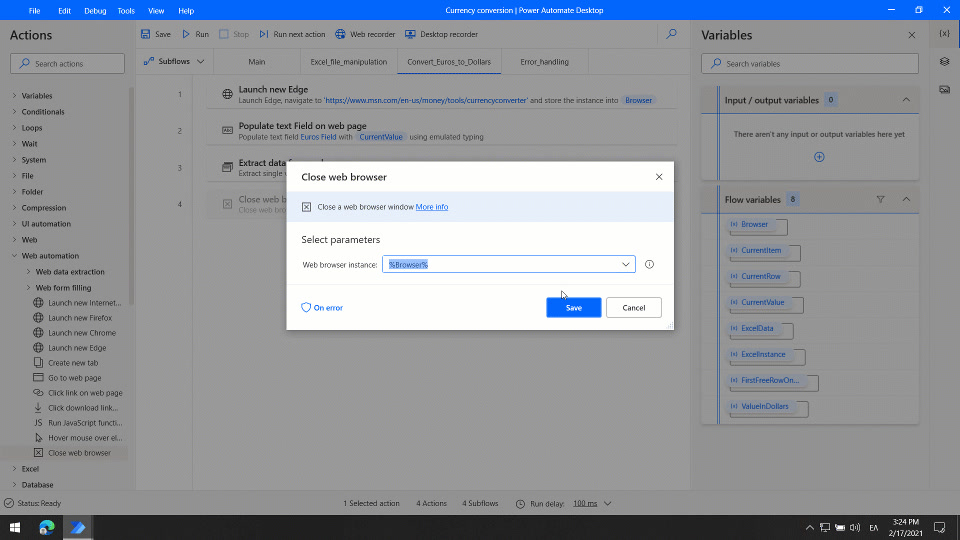Click the Save toolbar icon

coord(146,34)
